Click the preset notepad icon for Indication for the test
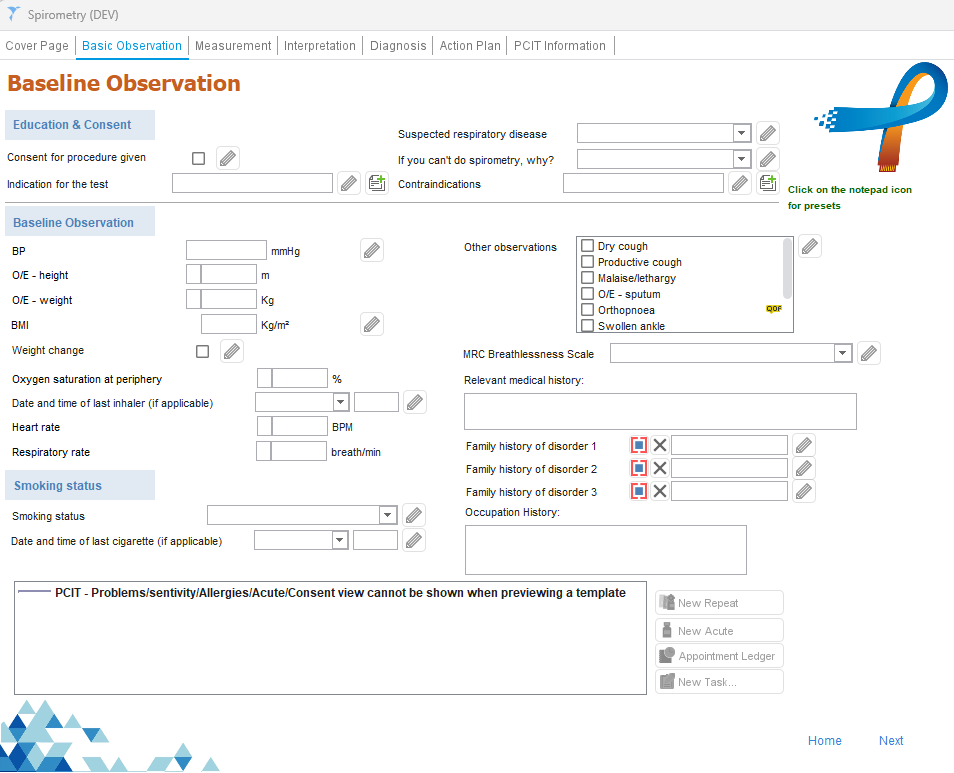Viewport: 954px width, 773px height. 376,183
